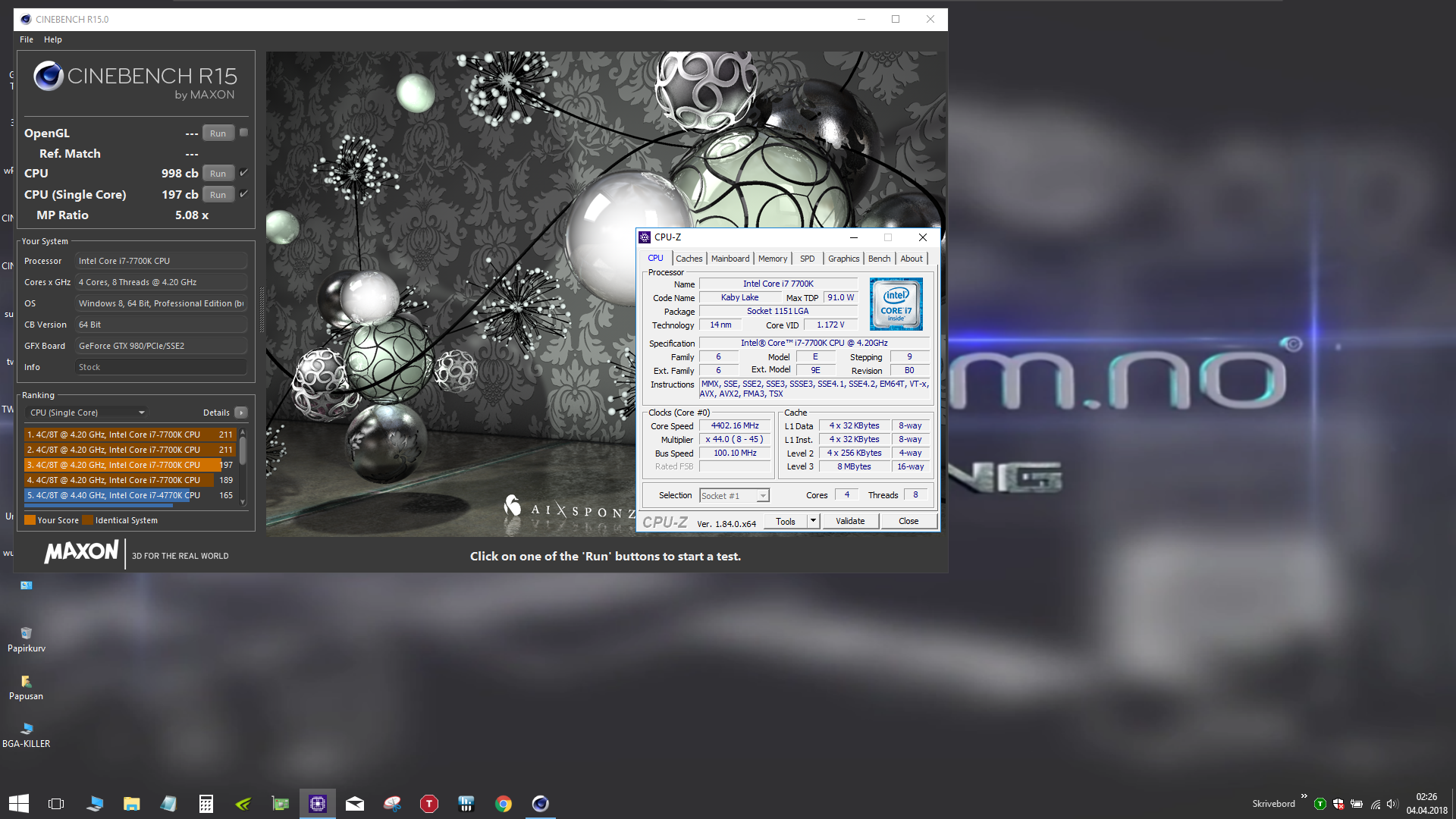Open the Papirkurv recycle bin icon
This screenshot has height=819, width=1456.
point(27,639)
